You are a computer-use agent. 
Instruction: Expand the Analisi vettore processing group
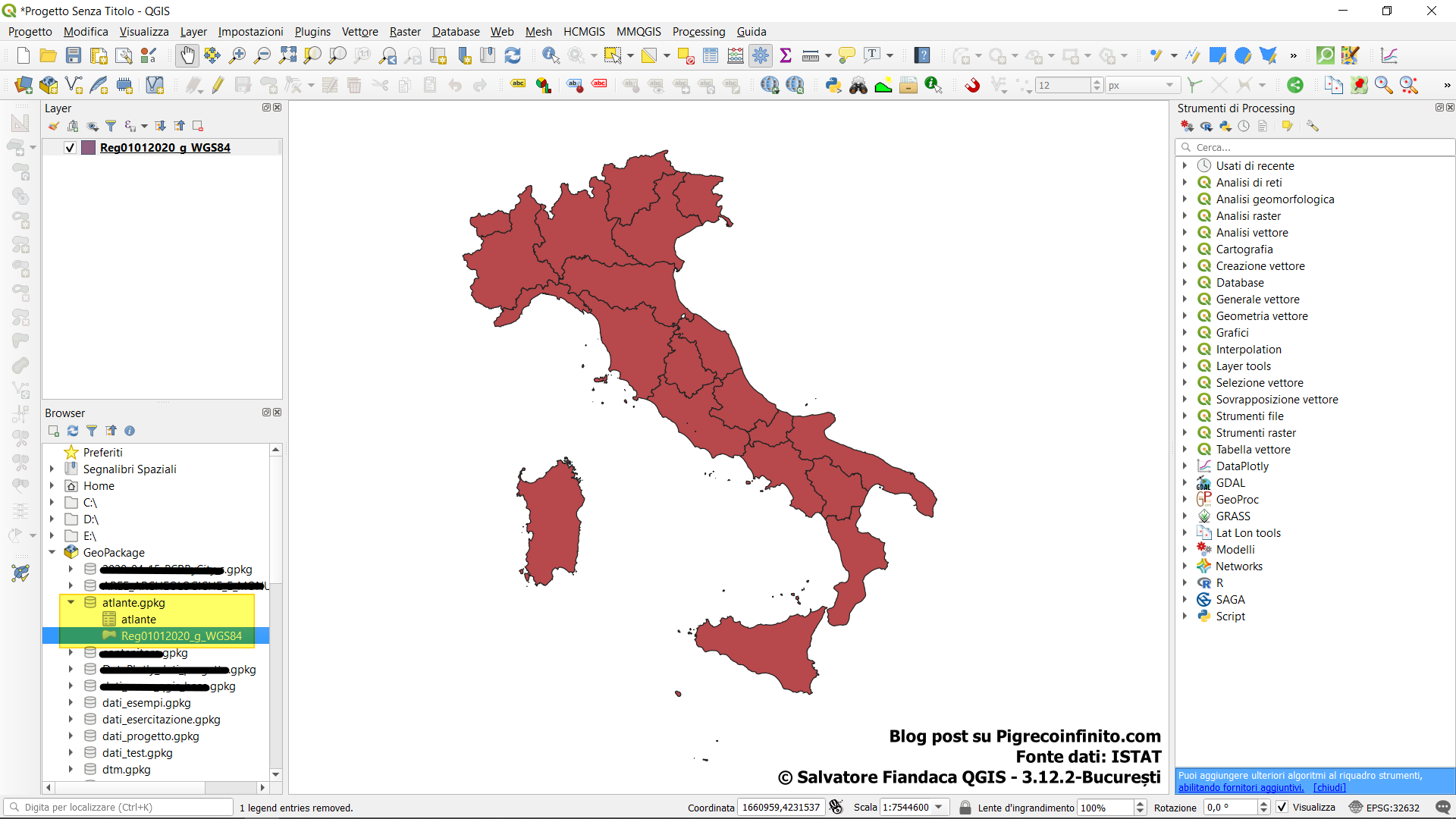1185,233
